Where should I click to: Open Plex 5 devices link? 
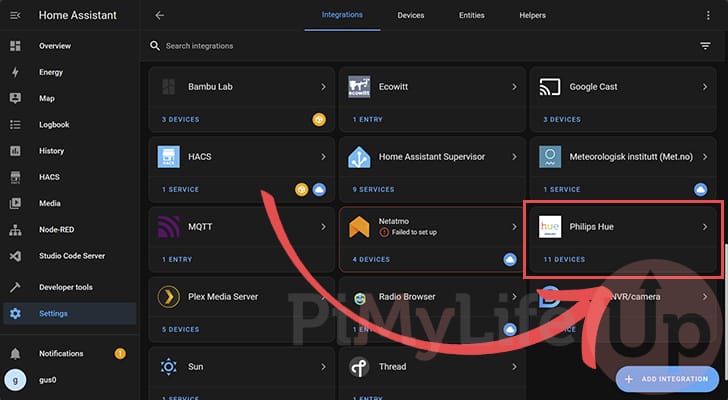coord(180,329)
